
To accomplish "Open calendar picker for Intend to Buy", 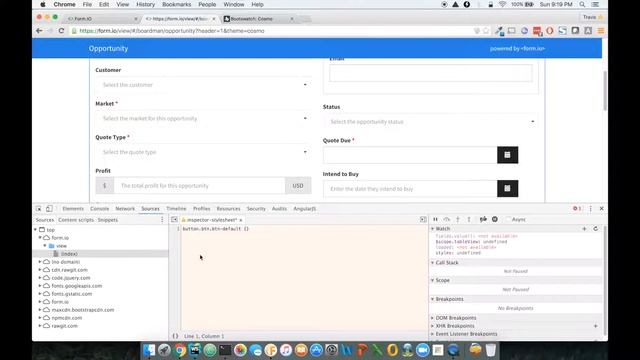I will point(507,189).
